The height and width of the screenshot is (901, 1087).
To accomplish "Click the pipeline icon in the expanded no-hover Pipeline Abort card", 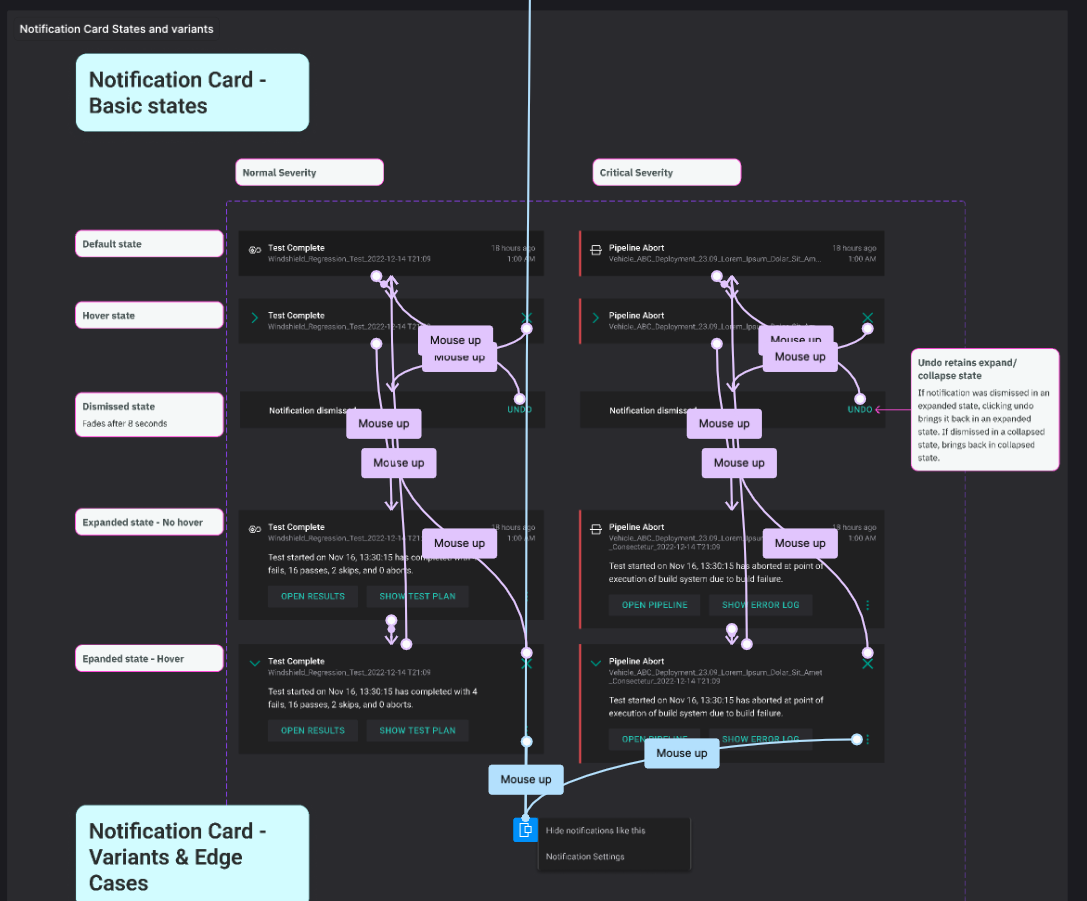I will coord(596,529).
